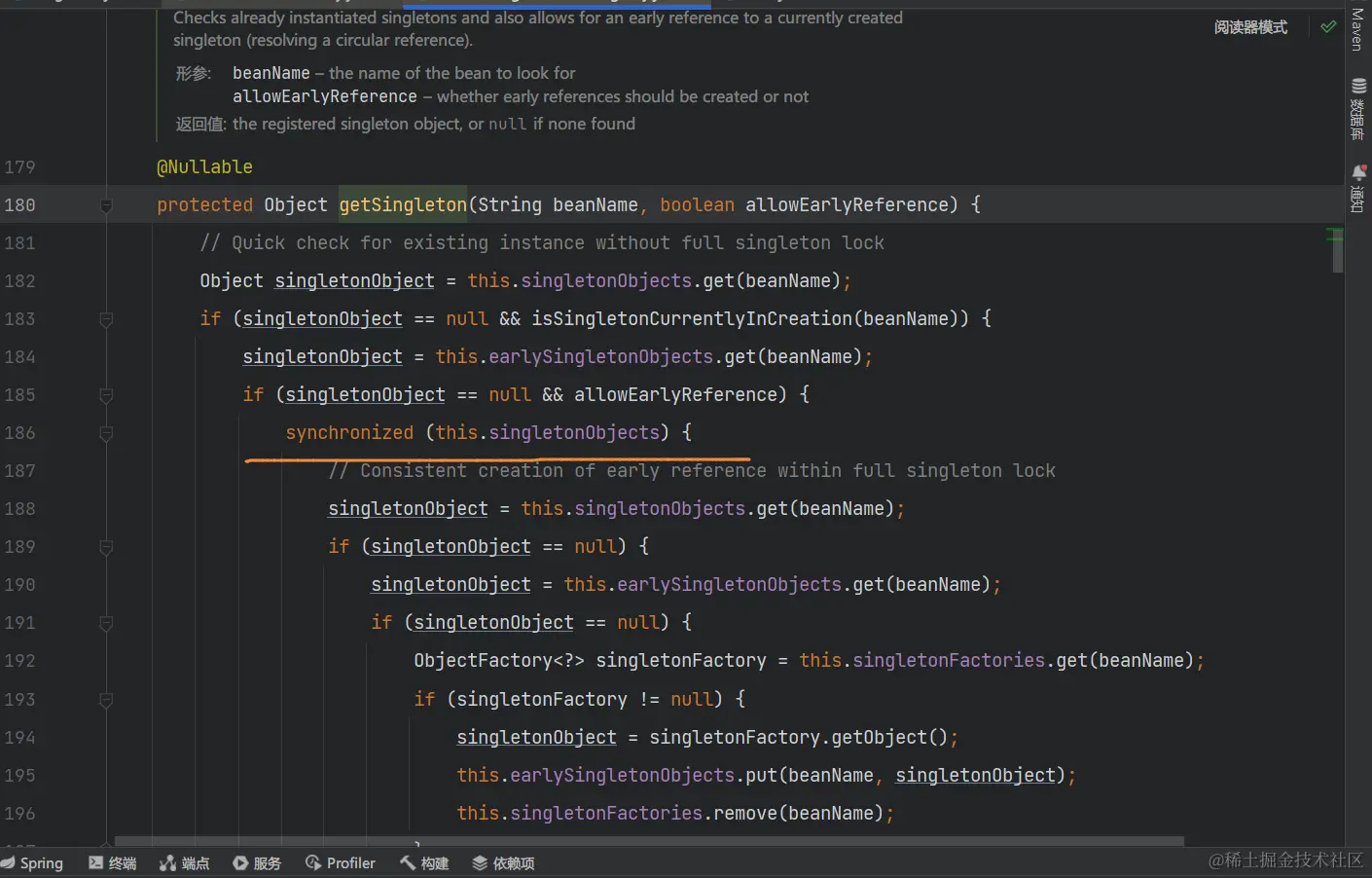Open the Maven side panel

click(x=1358, y=30)
